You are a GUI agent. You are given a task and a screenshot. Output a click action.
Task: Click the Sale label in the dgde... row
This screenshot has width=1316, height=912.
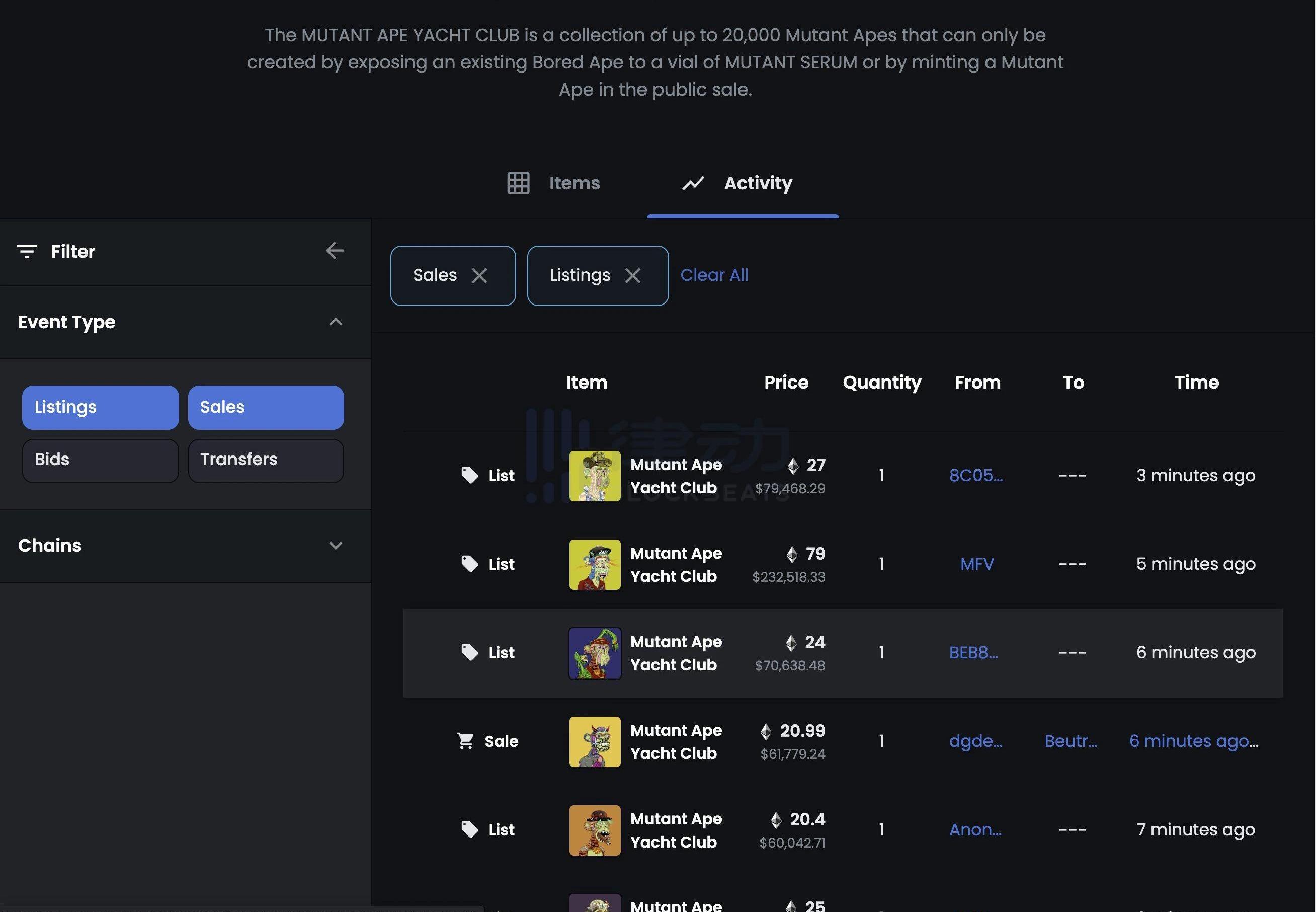point(502,742)
